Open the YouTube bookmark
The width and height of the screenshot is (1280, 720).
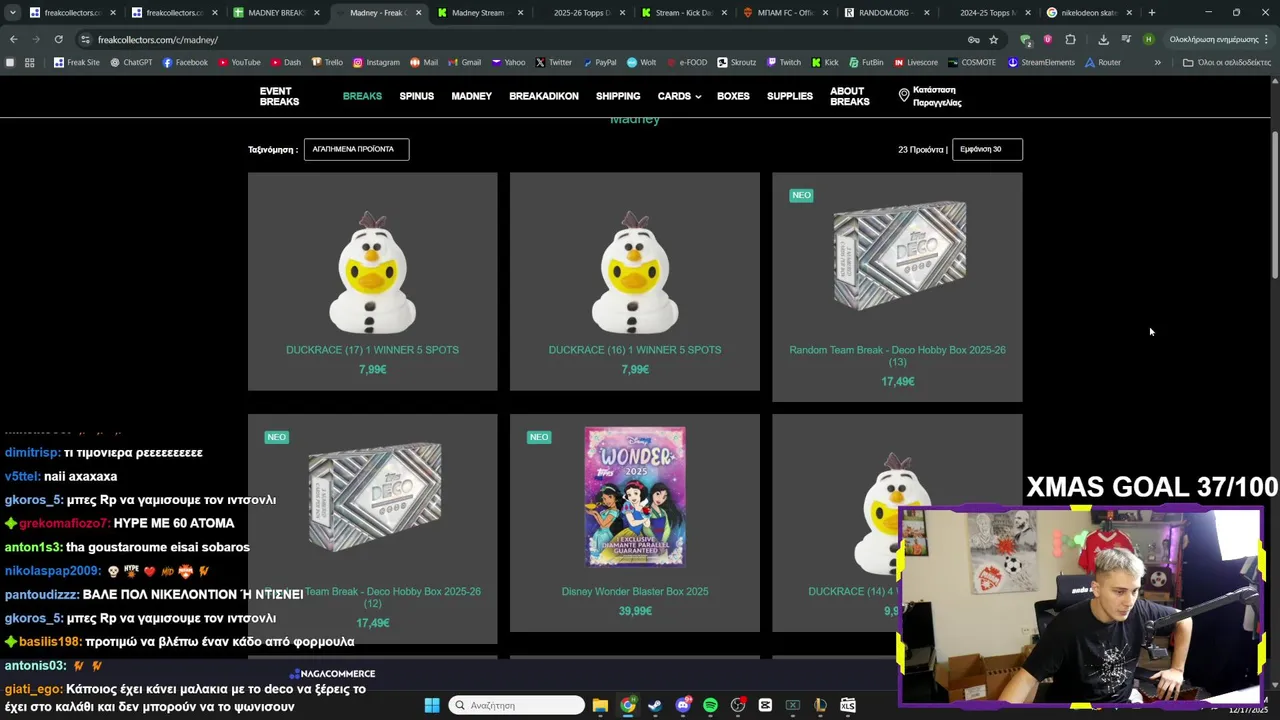pyautogui.click(x=239, y=62)
